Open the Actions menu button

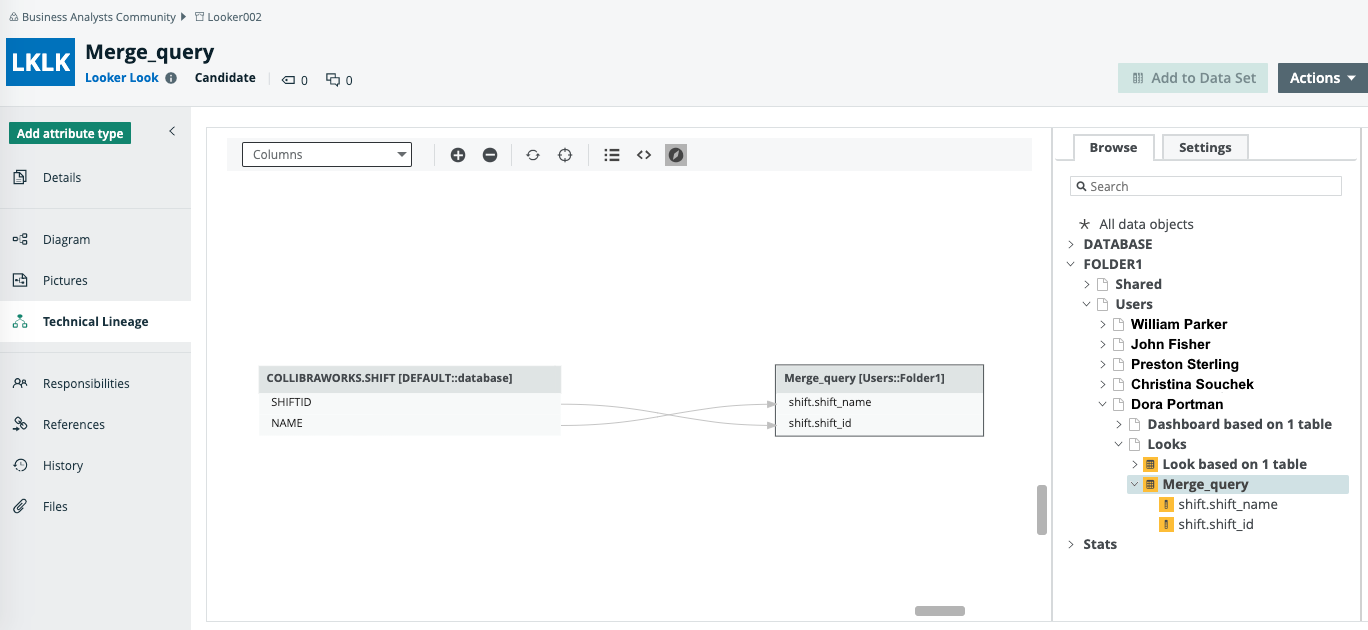point(1322,78)
